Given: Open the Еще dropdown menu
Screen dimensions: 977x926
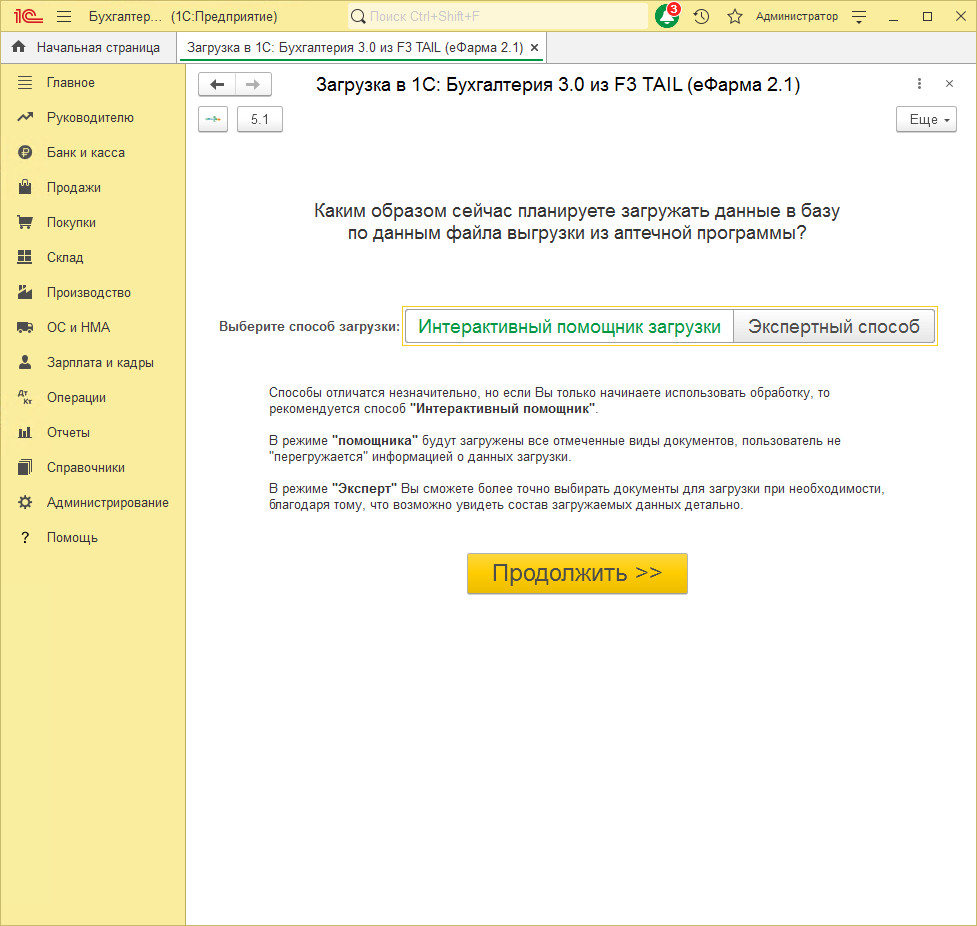Looking at the screenshot, I should [x=926, y=119].
